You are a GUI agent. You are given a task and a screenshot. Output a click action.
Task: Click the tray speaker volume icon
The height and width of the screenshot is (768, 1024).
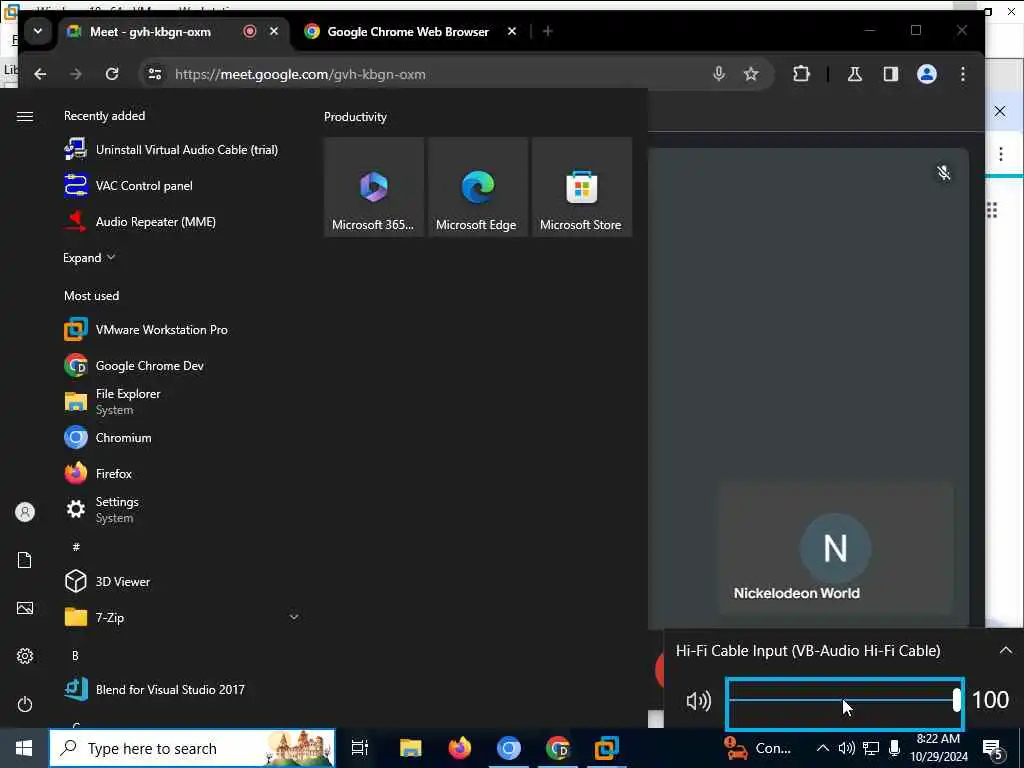pos(846,748)
